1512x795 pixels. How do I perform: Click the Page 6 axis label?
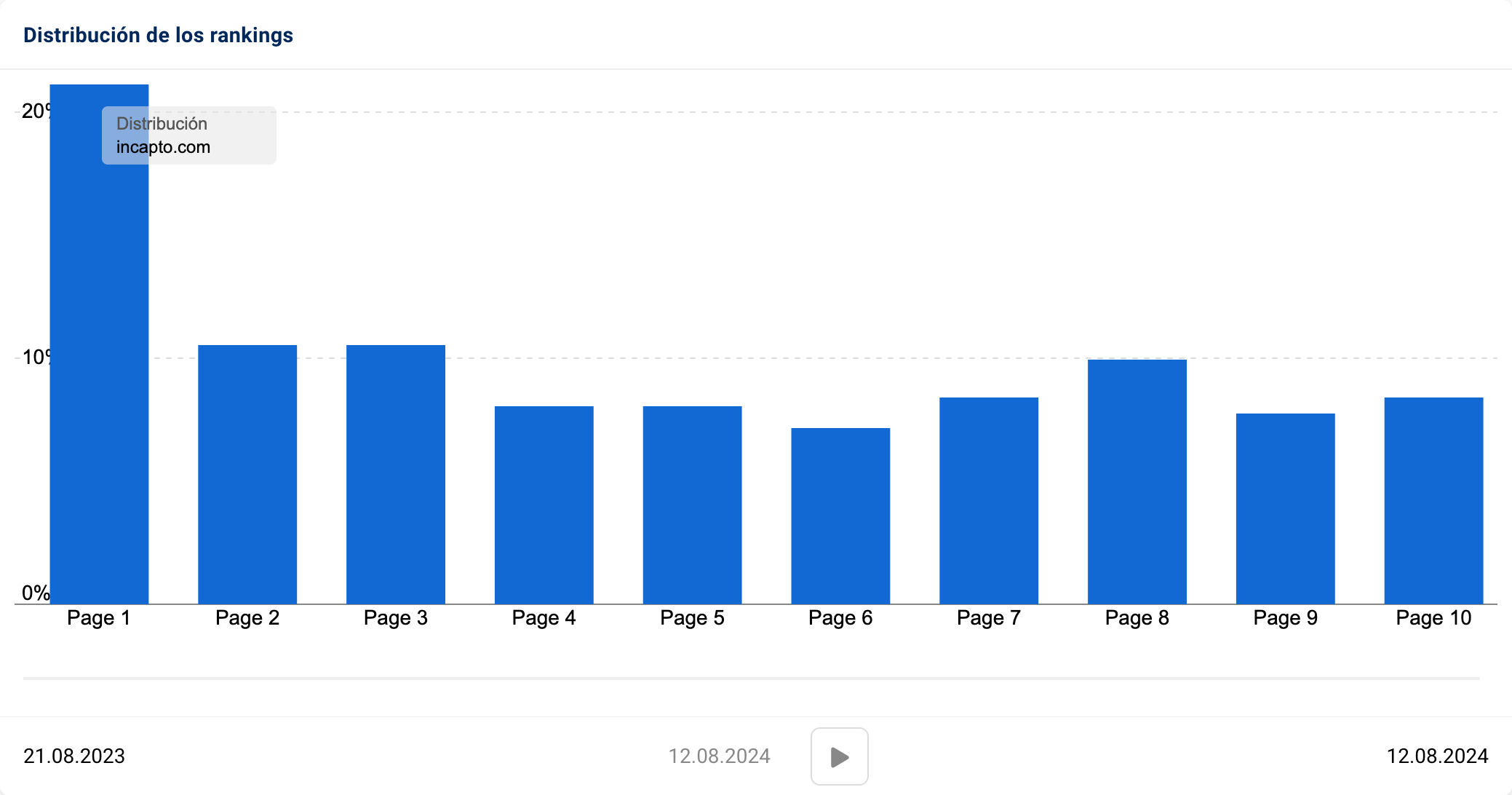coord(840,618)
